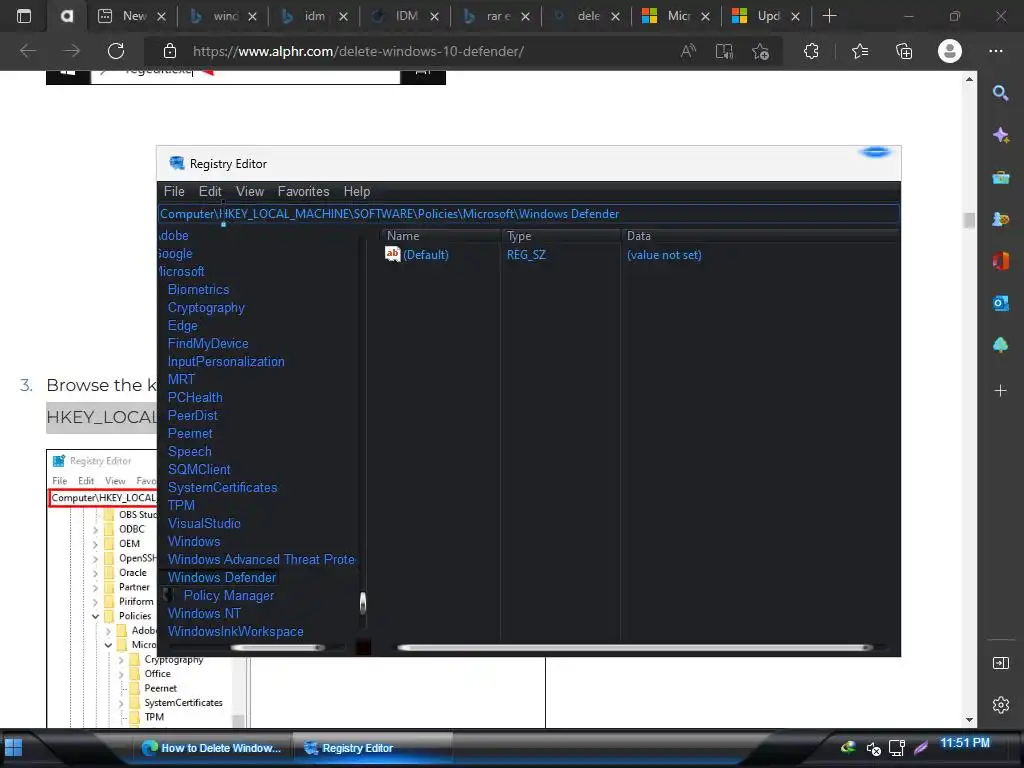
Task: Open the Copilot sparkle sidebar icon
Action: pyautogui.click(x=1000, y=135)
